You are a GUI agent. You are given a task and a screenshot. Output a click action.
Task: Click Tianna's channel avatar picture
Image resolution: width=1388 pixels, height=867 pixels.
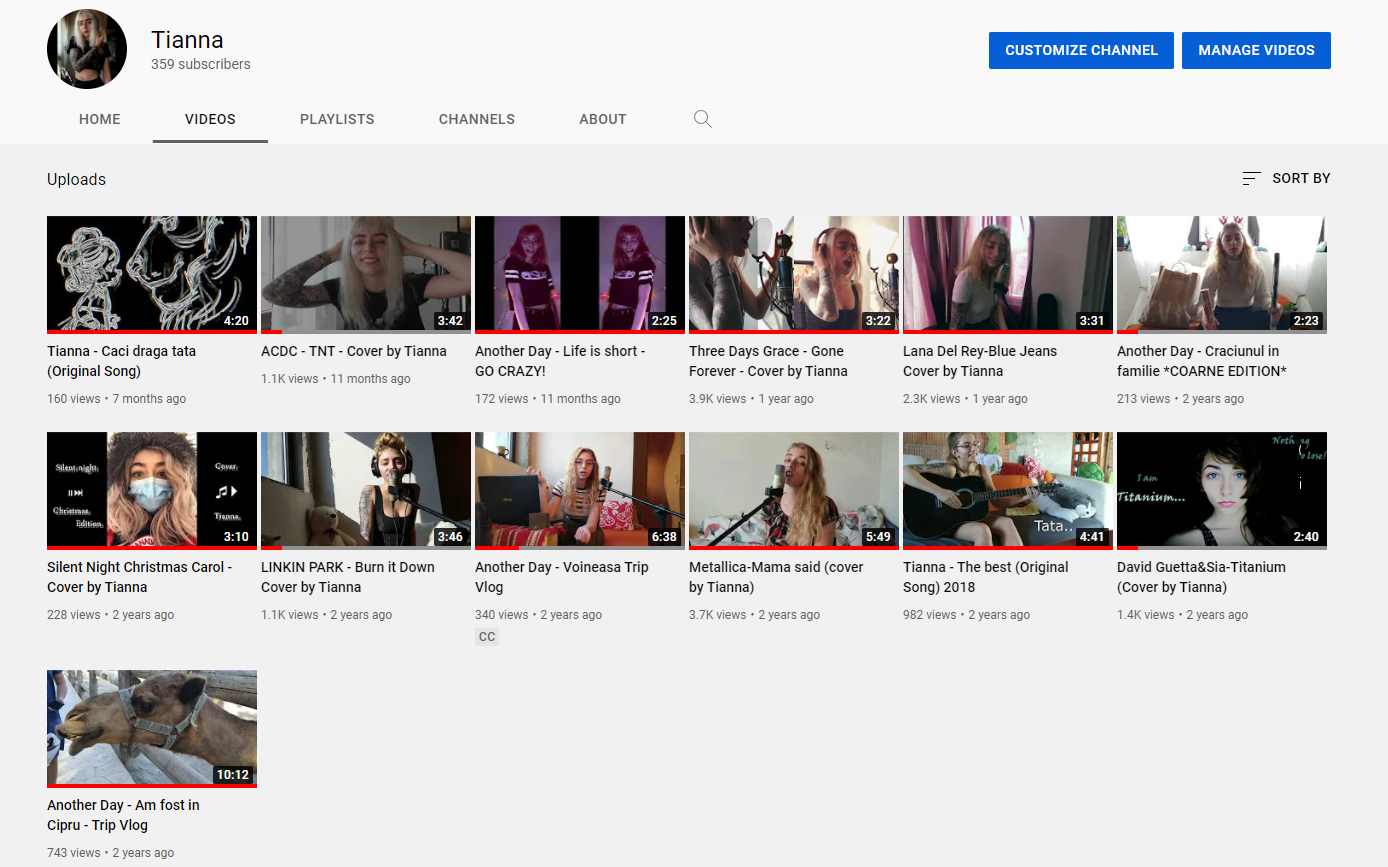click(x=87, y=49)
